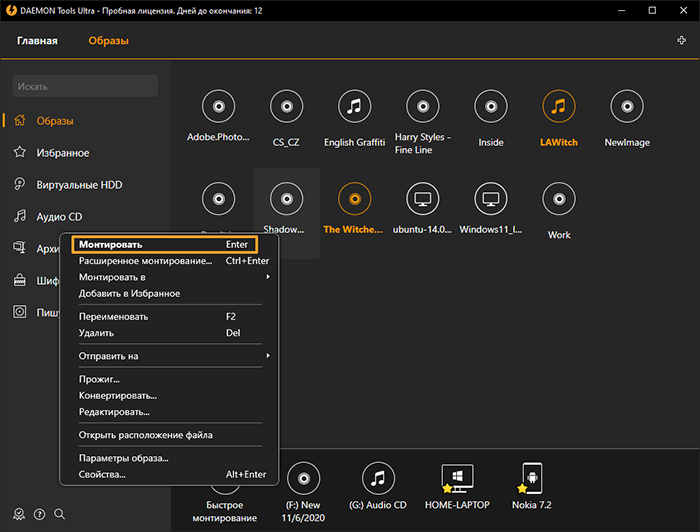Open license badge icon at bottom-left
This screenshot has height=532, width=700.
coord(19,514)
